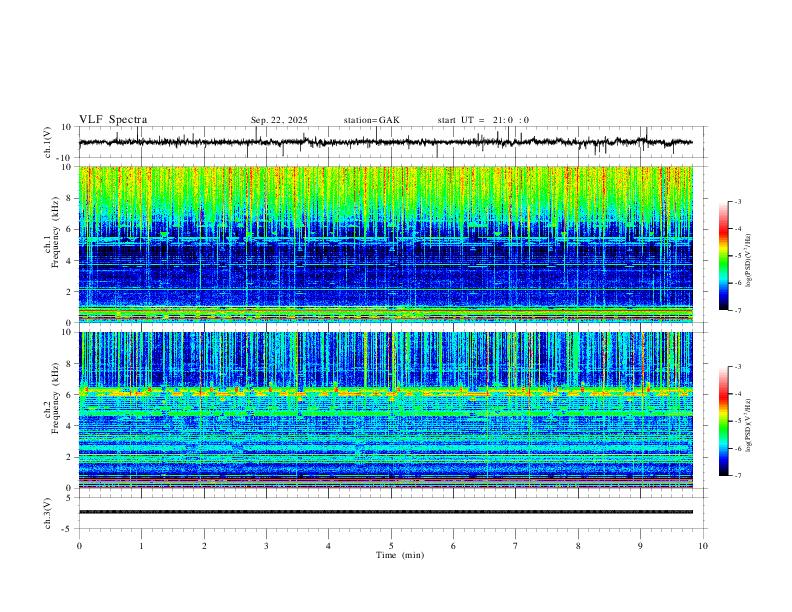Click the "4" kHz tick on ch.2 spectrogram
The width and height of the screenshot is (792, 612).
[x=70, y=426]
